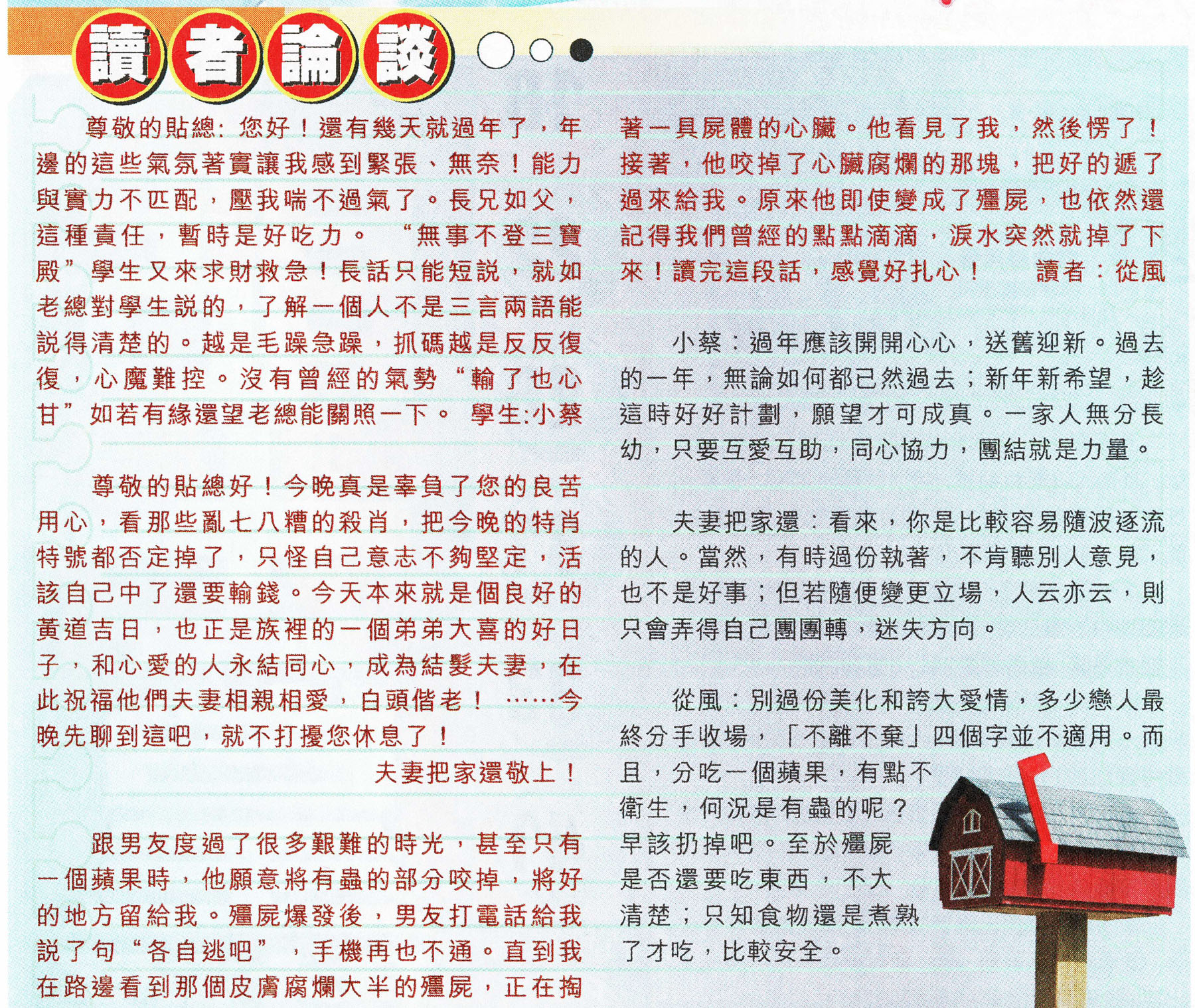Select the reply starting with 小蔡：過年應該
The image size is (1195, 1008).
(x=892, y=396)
